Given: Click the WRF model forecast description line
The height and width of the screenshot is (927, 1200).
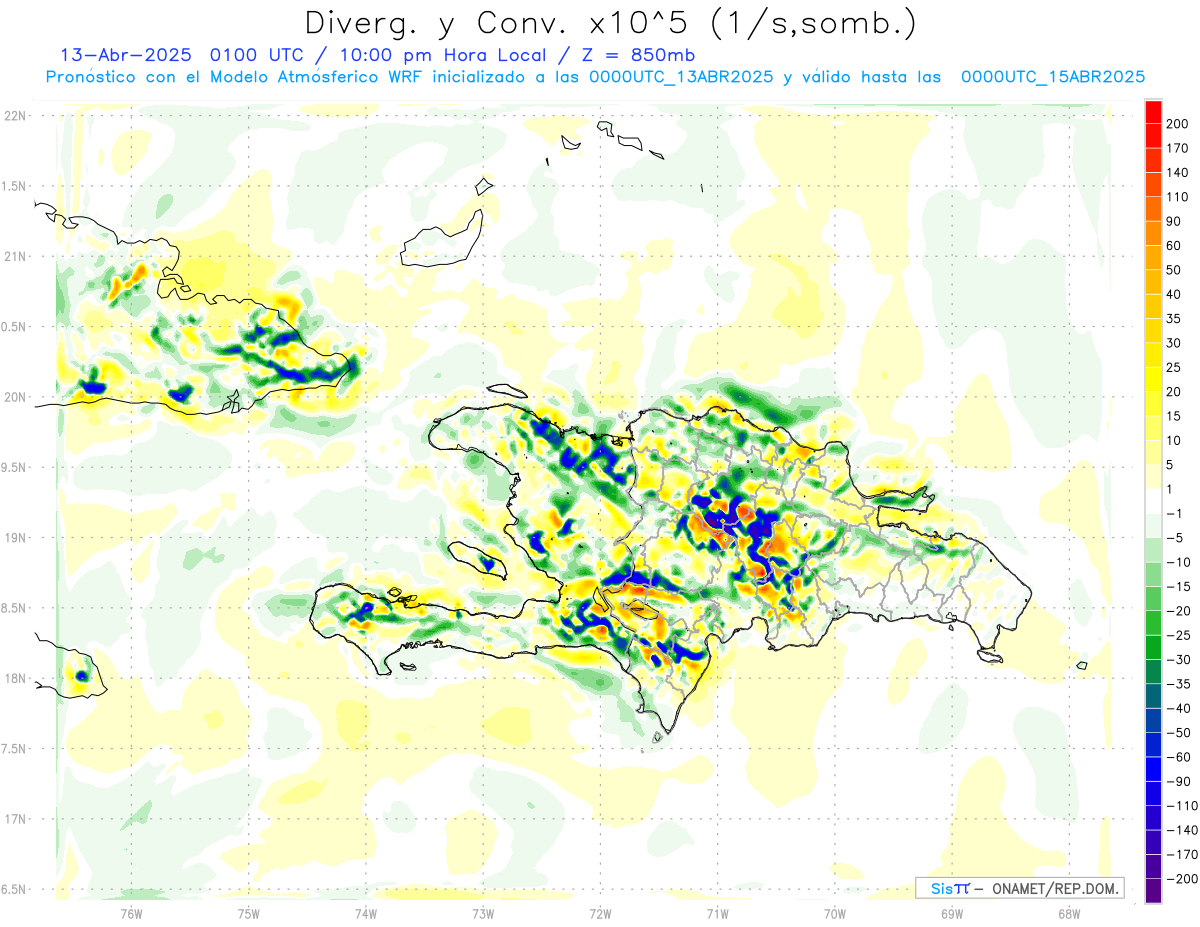Looking at the screenshot, I should (595, 77).
